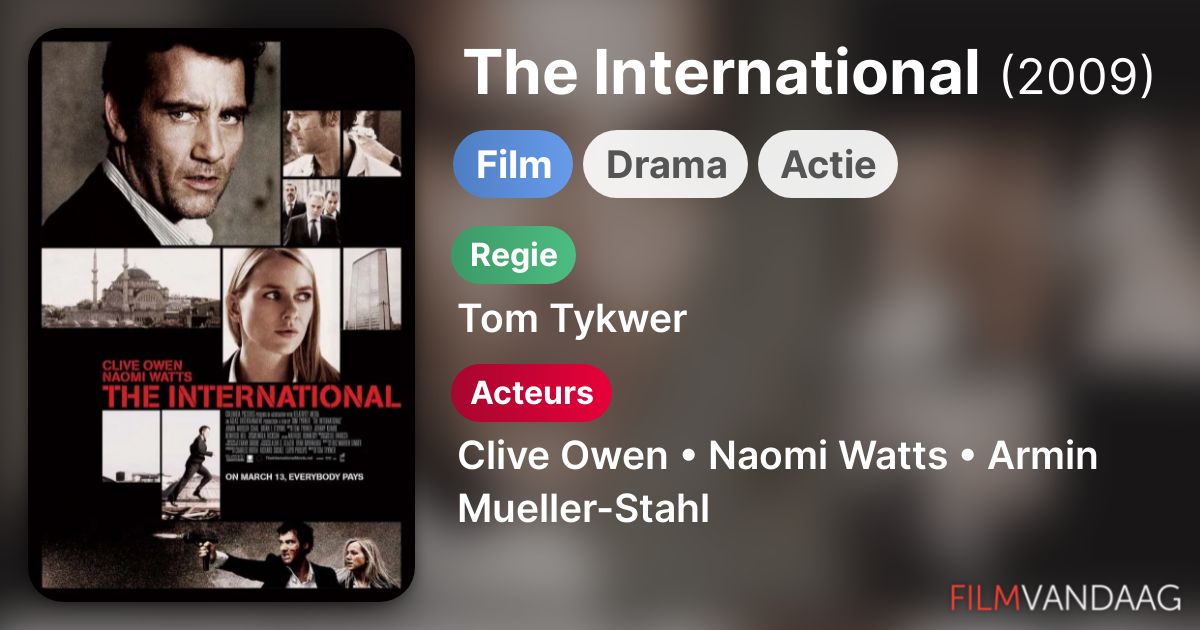1200x630 pixels.
Task: Click the movie title The International
Action: [x=722, y=72]
